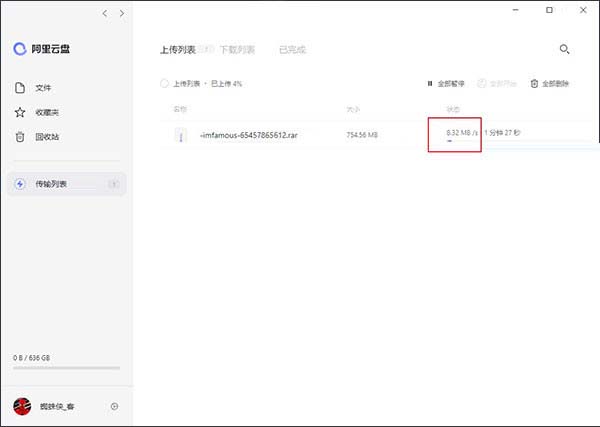
Task: Open search with the magnifier icon
Action: (x=564, y=49)
